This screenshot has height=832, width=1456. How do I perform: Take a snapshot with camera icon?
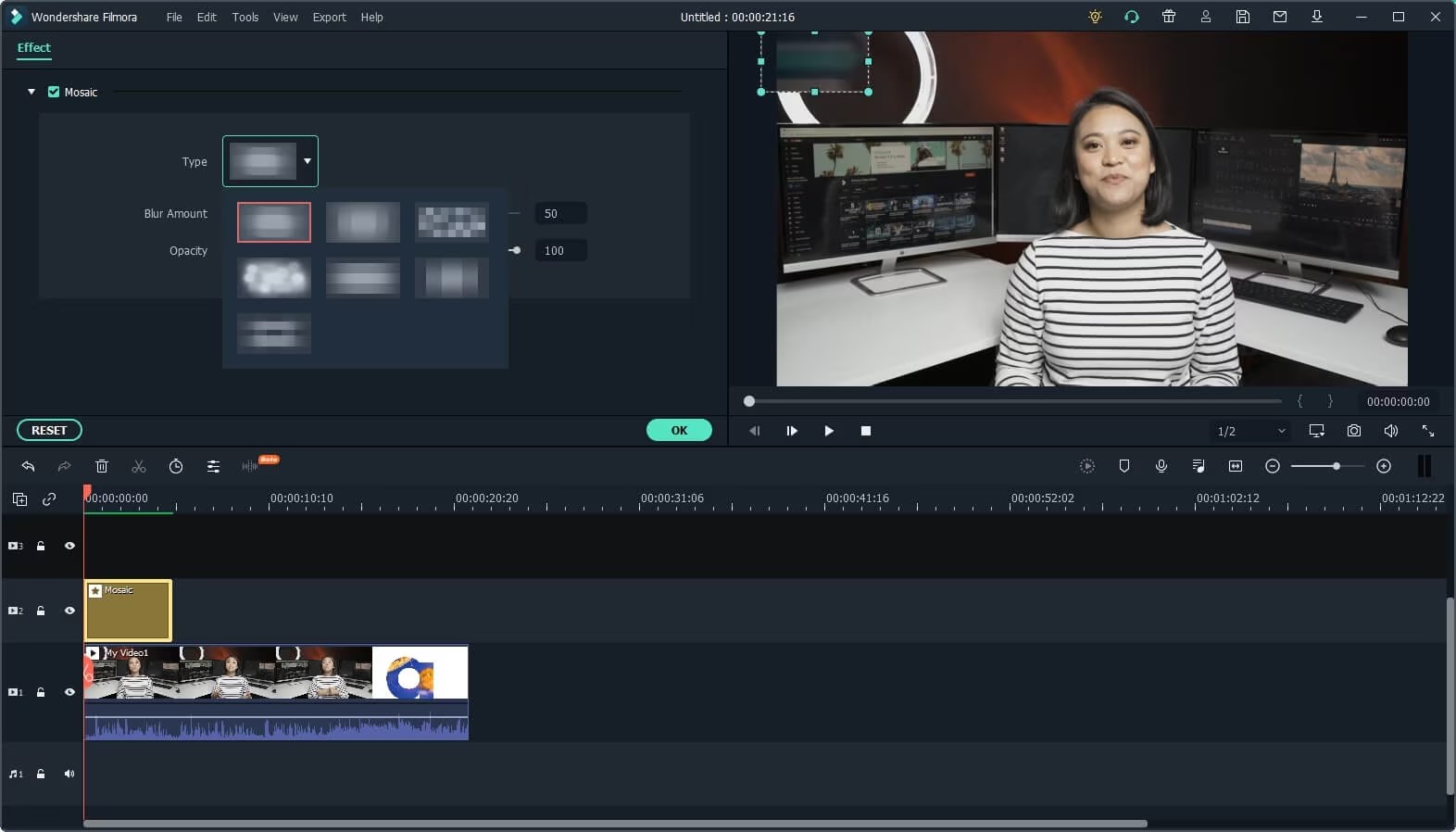pos(1354,431)
